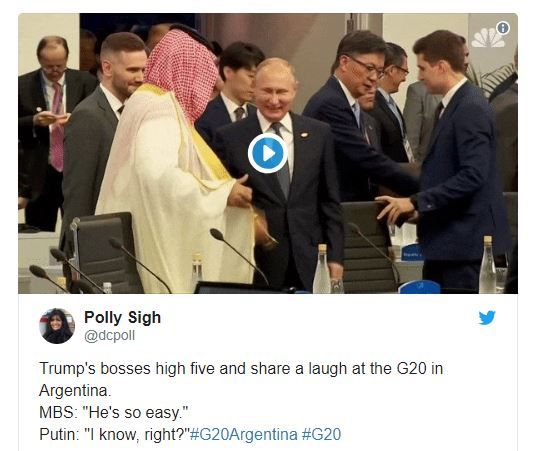
Task: Click the Polly Sigh display name
Action: (x=122, y=317)
